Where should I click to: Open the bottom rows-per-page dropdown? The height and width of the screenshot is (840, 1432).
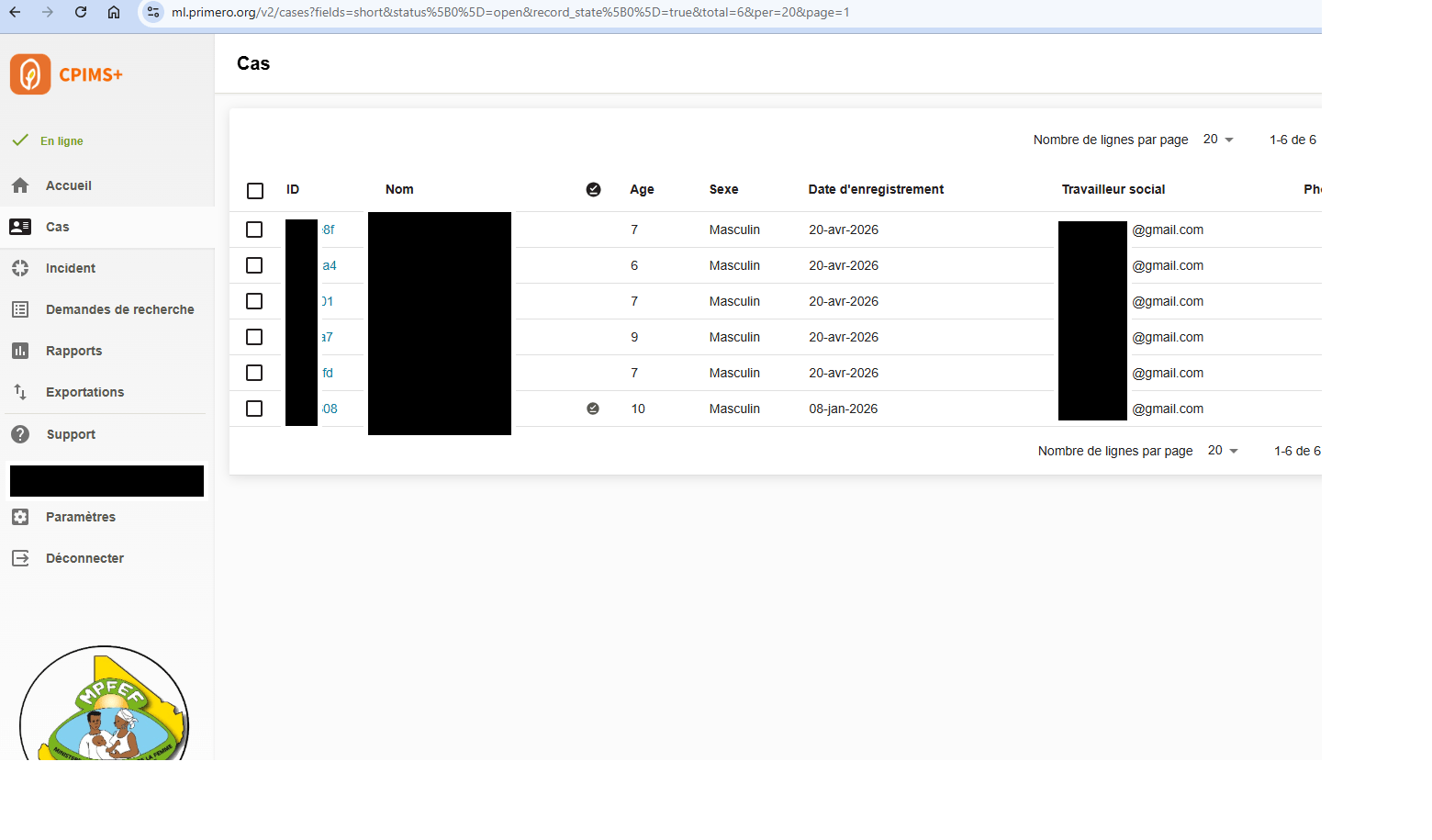pyautogui.click(x=1223, y=451)
